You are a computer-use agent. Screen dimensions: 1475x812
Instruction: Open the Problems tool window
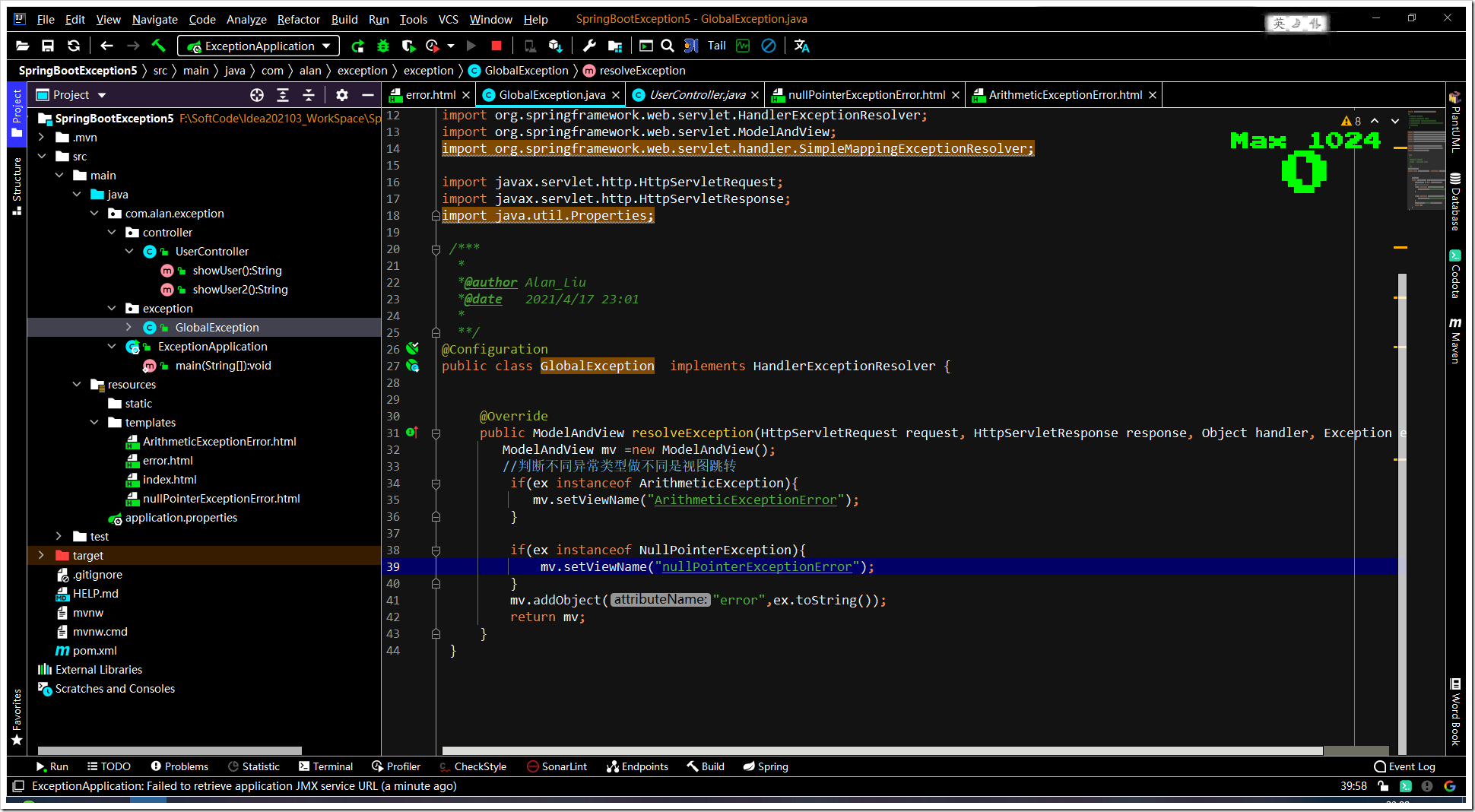pos(179,766)
